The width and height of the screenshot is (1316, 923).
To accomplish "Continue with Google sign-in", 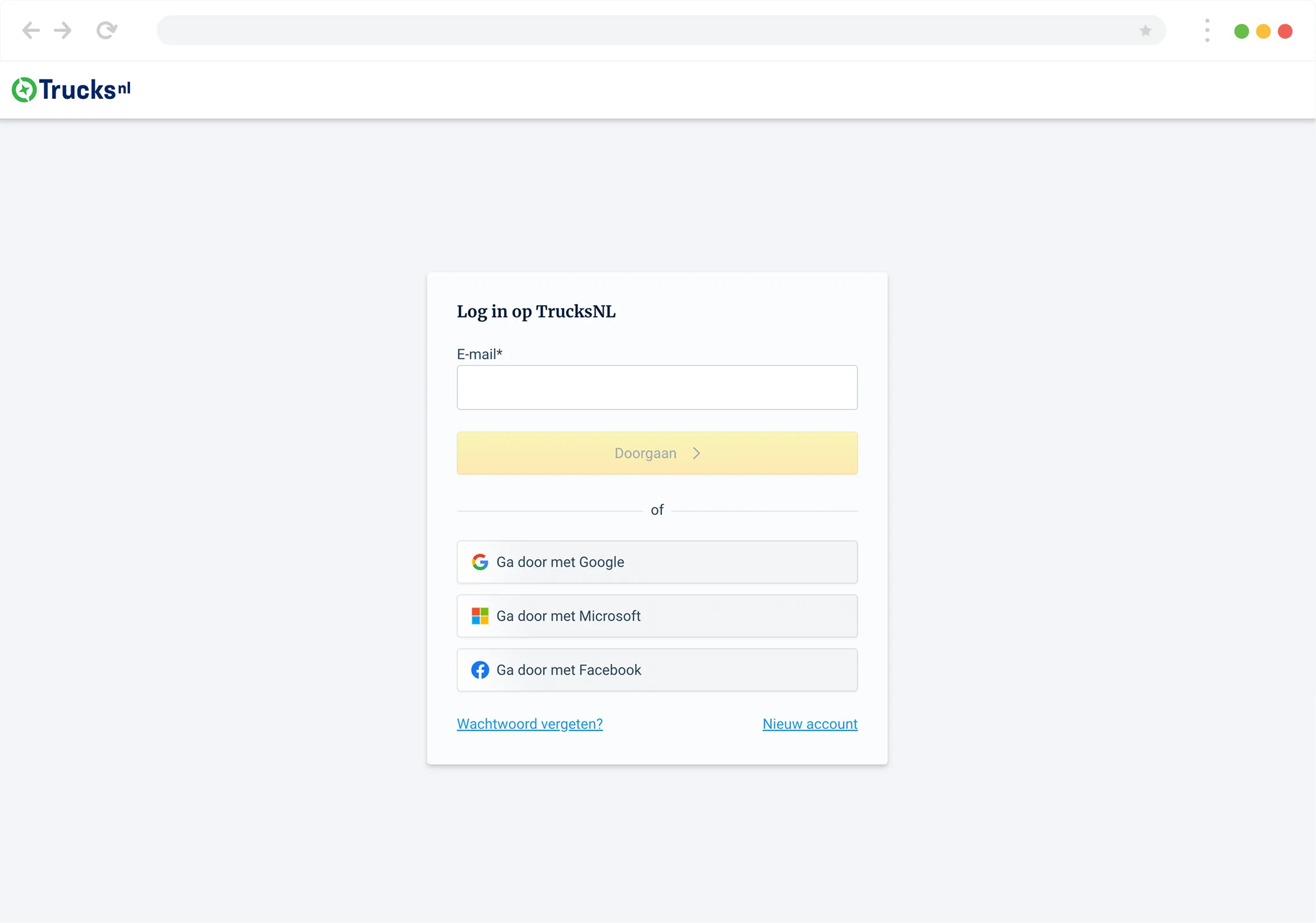I will coord(657,562).
